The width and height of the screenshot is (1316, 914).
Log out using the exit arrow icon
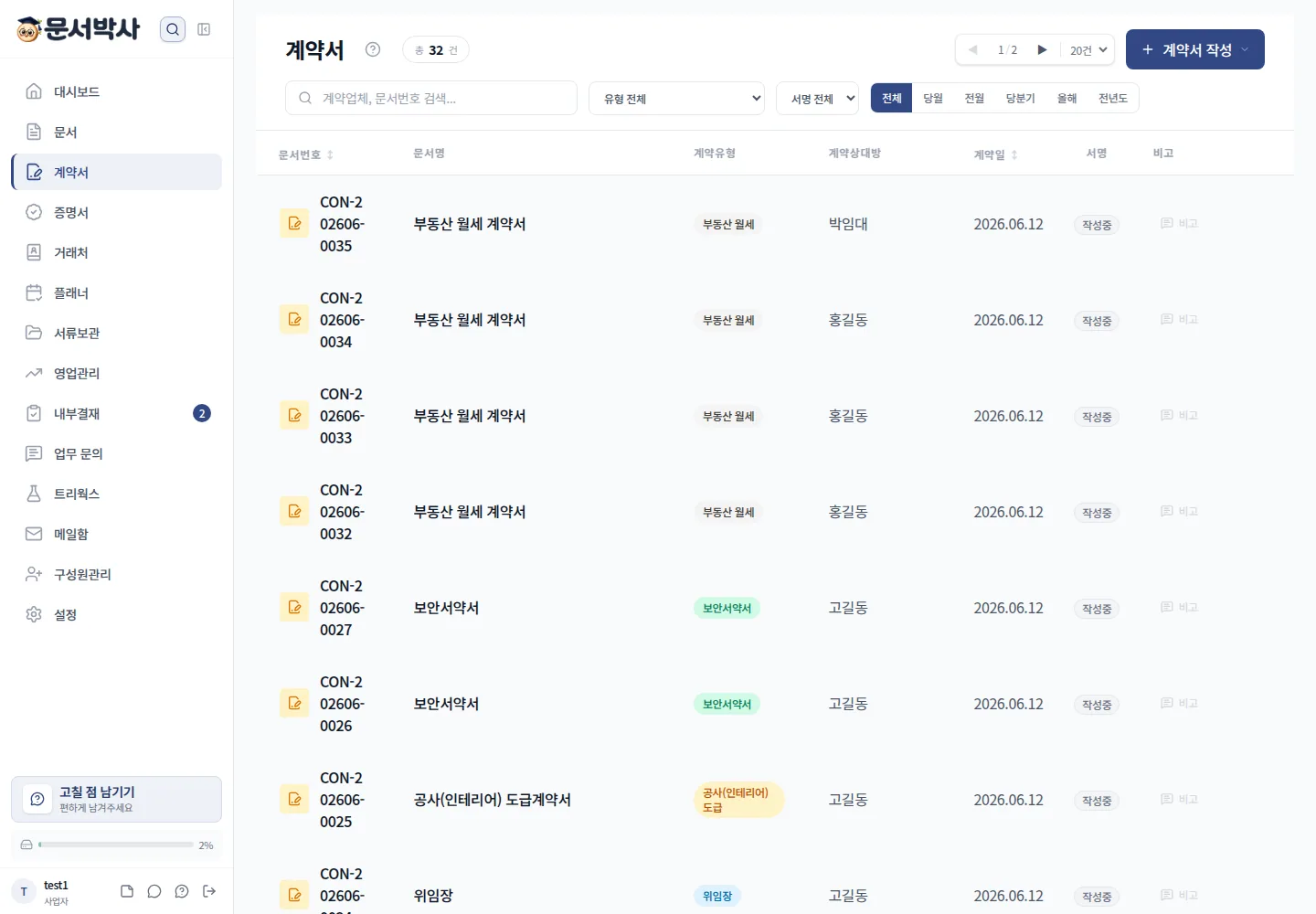(209, 891)
